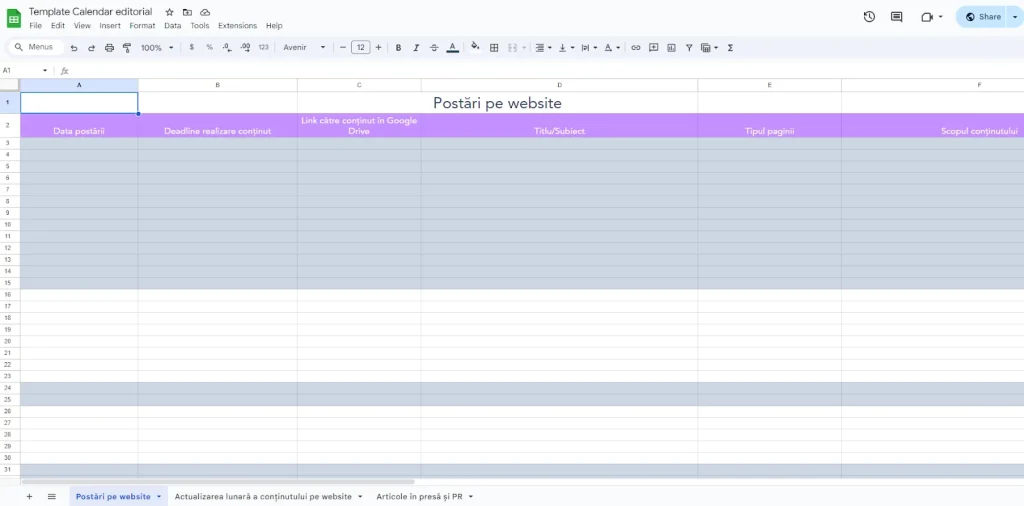Toggle italic formatting
1024x506 pixels.
pos(416,47)
